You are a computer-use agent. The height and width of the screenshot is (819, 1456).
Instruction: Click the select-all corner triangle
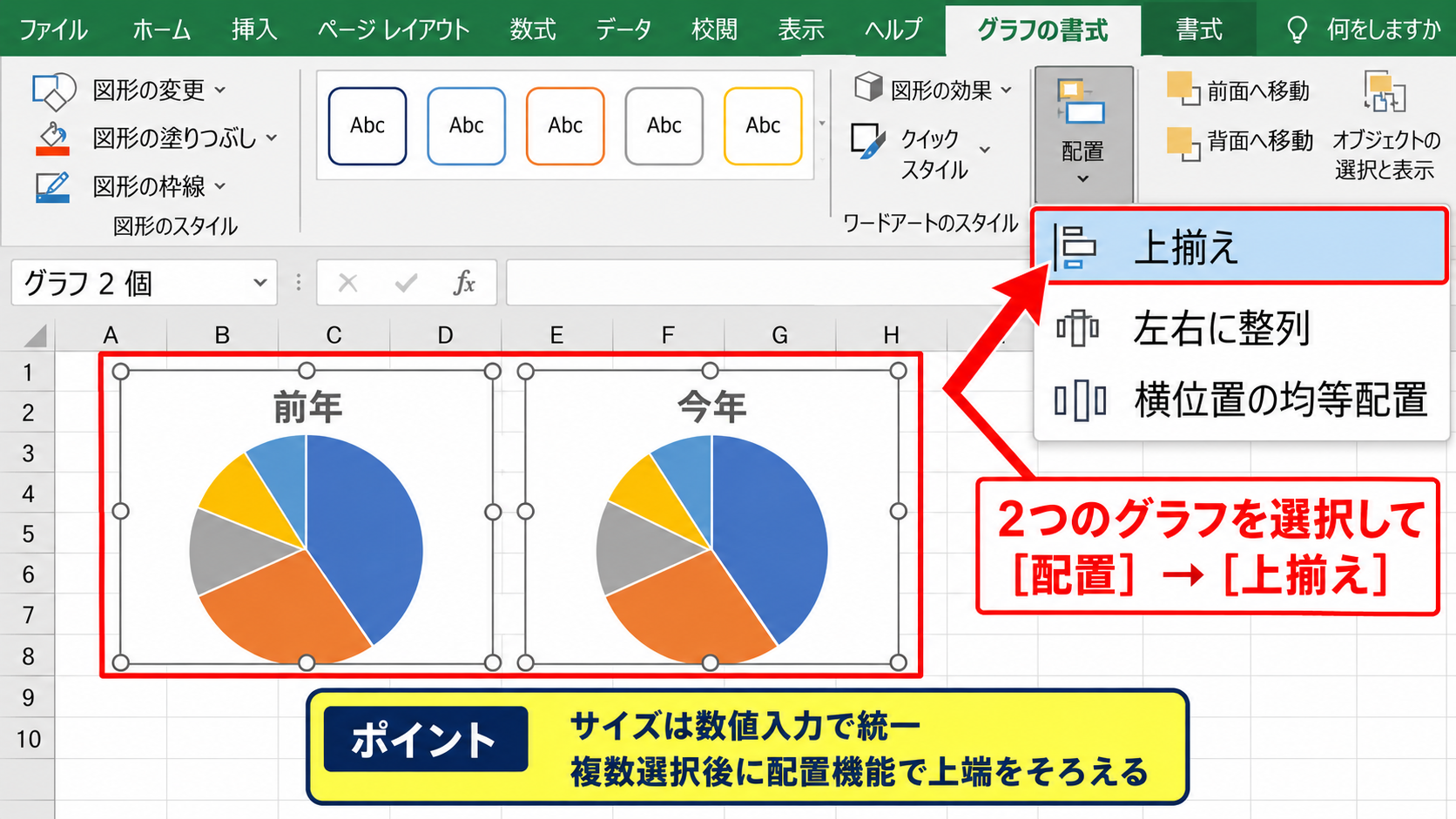(x=35, y=336)
